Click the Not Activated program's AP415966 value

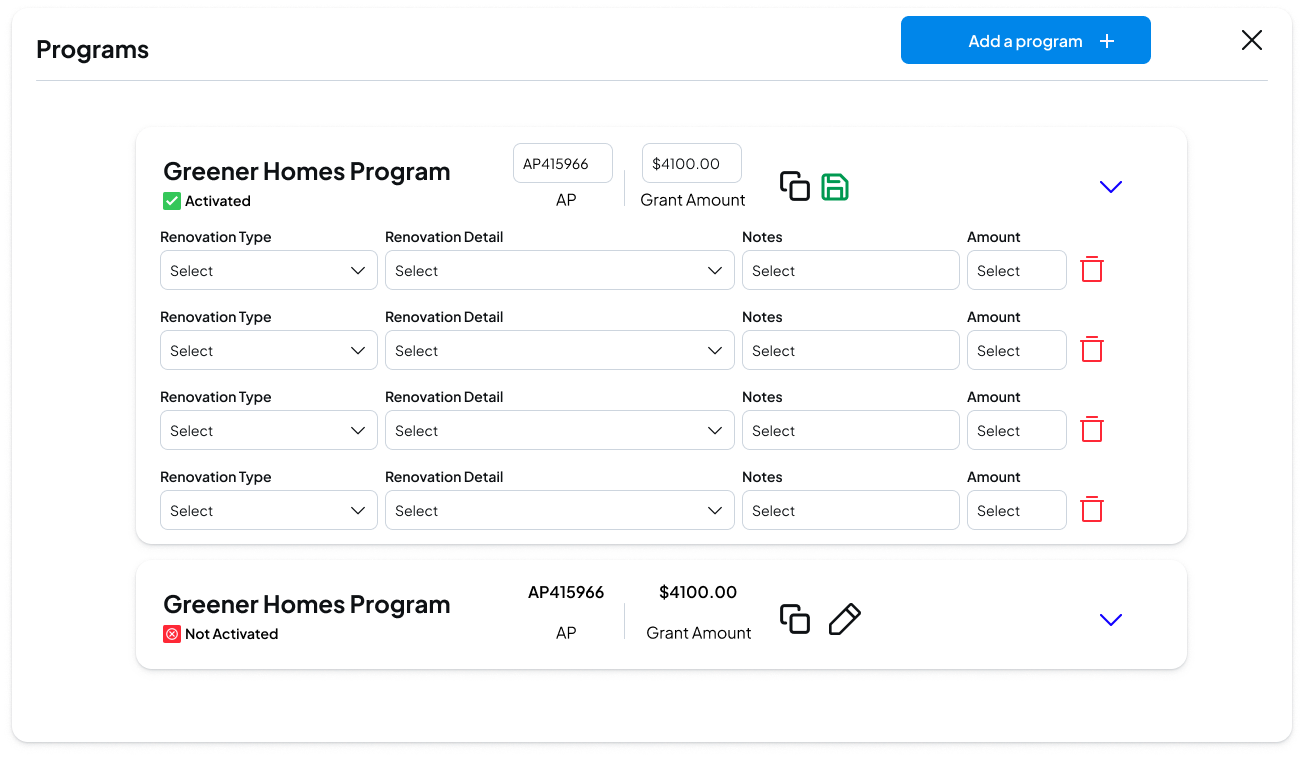(x=566, y=592)
